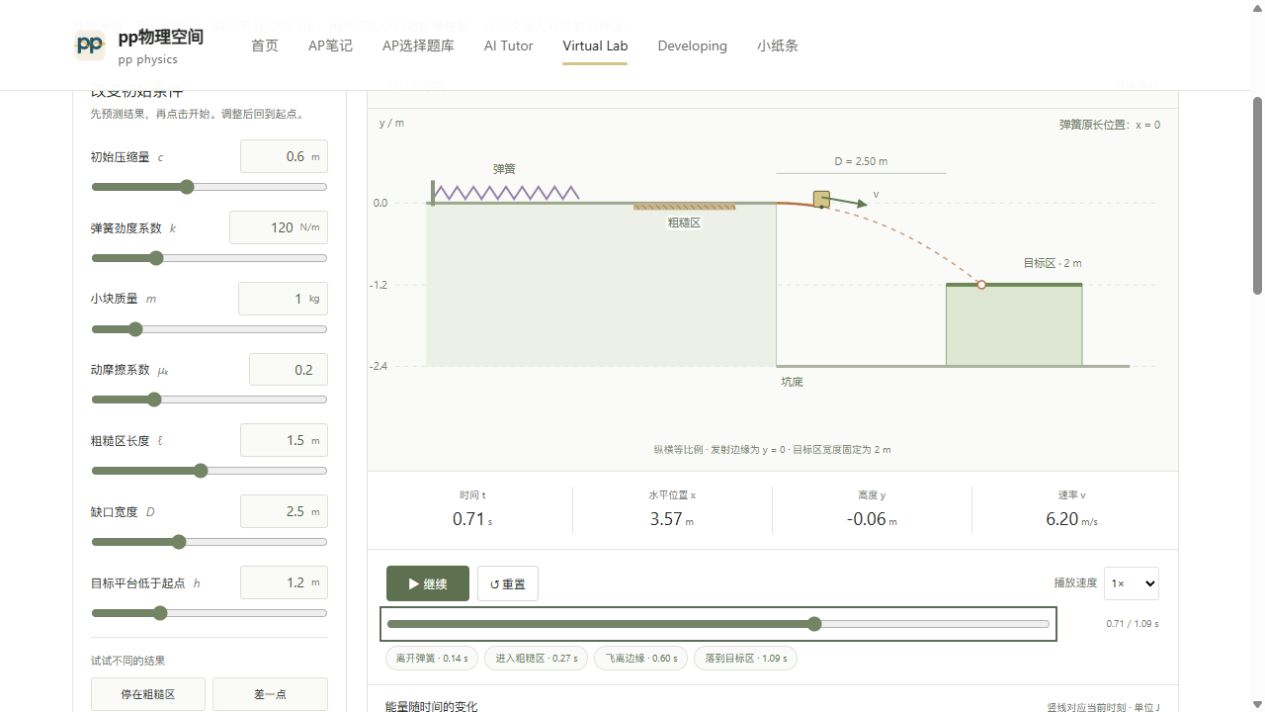The width and height of the screenshot is (1265, 712).
Task: Open the 播放速度 1× dropdown
Action: [x=1132, y=583]
